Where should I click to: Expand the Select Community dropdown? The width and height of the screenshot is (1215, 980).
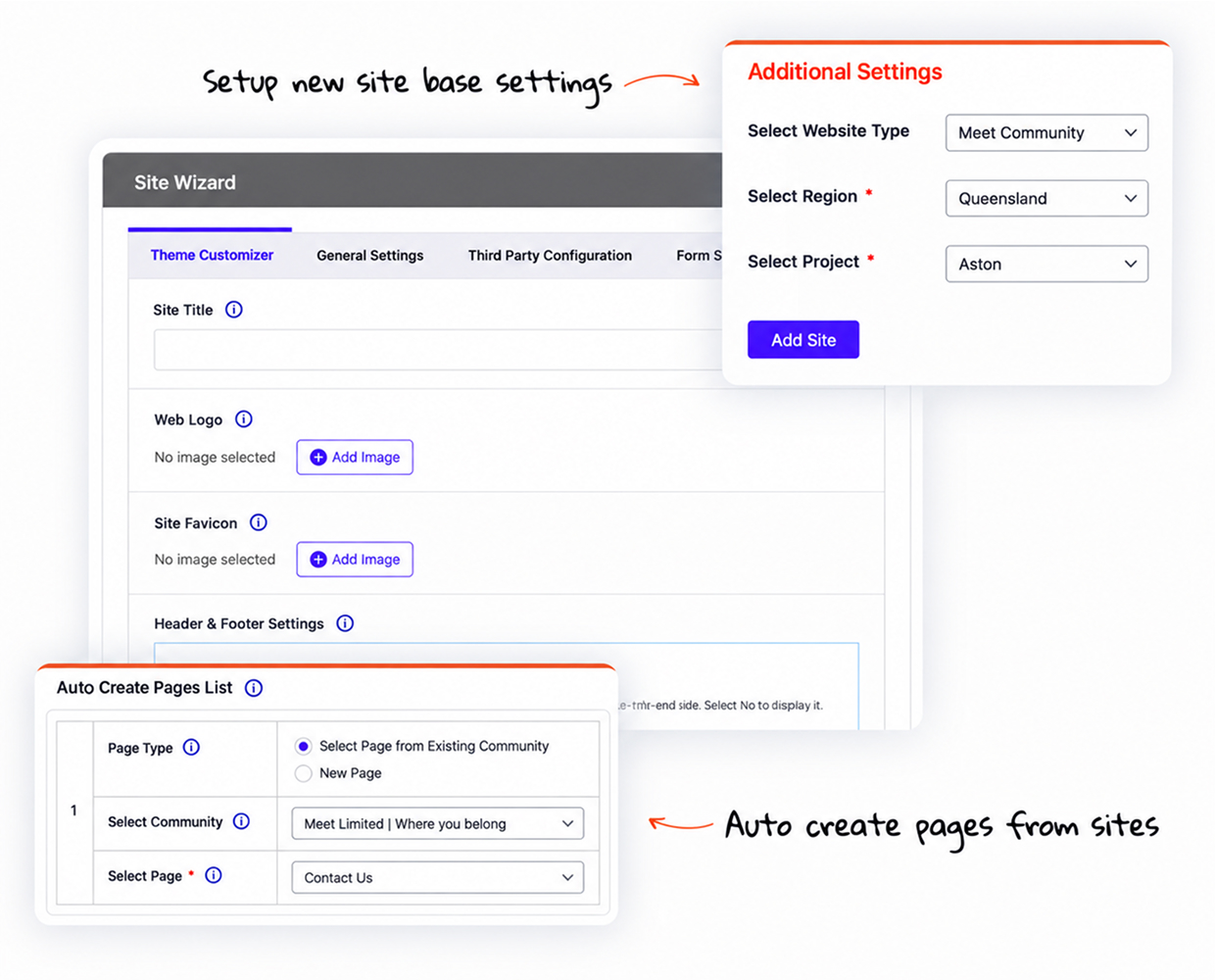[438, 823]
